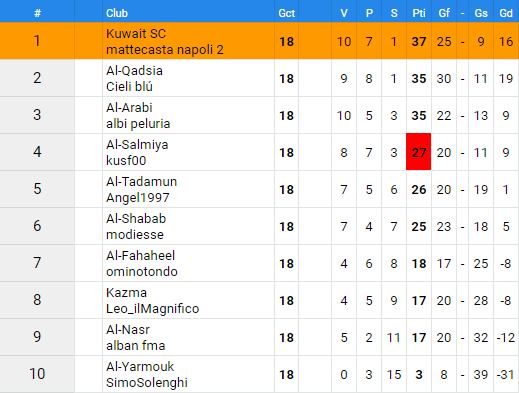Open the Al-Fahaheel club link

(x=140, y=256)
